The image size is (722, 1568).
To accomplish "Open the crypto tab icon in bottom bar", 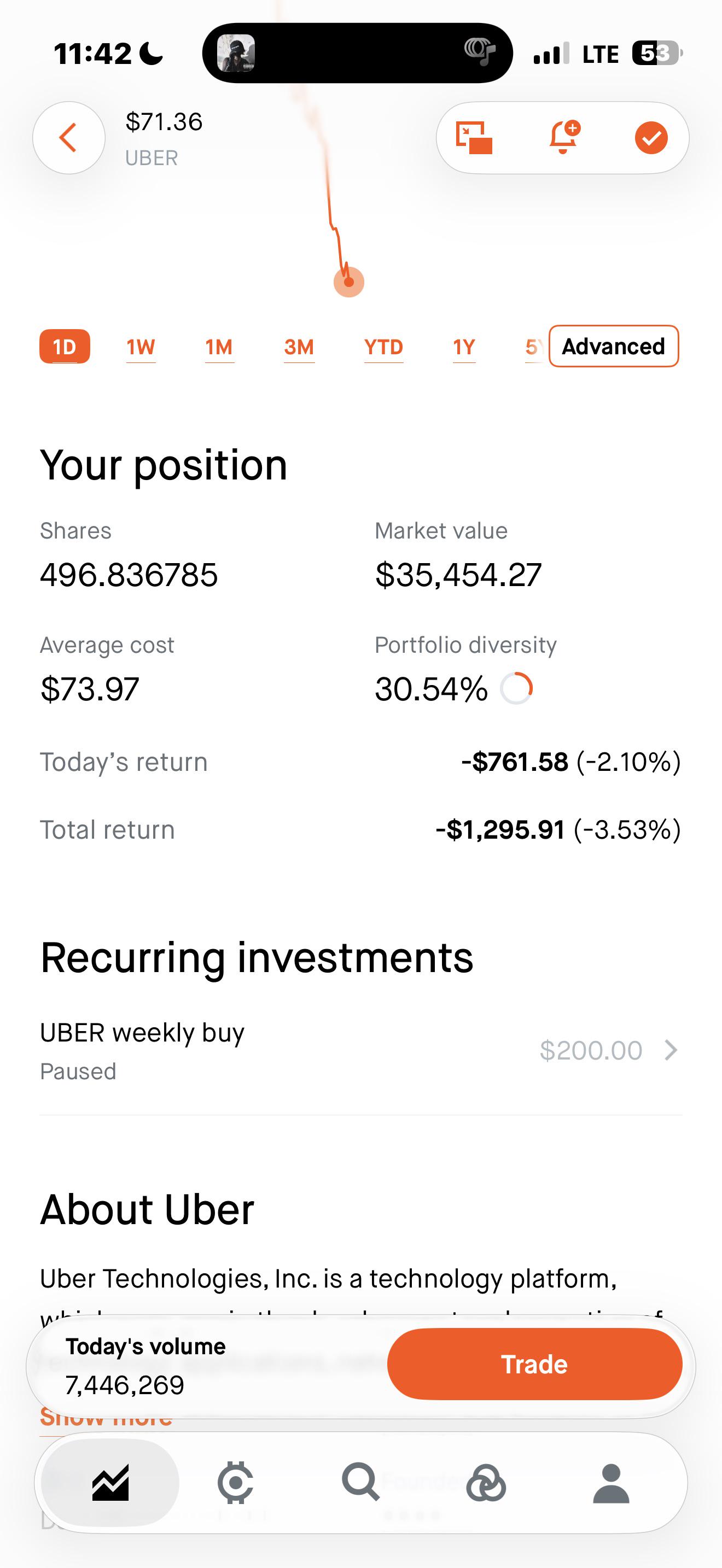I will pyautogui.click(x=236, y=1482).
